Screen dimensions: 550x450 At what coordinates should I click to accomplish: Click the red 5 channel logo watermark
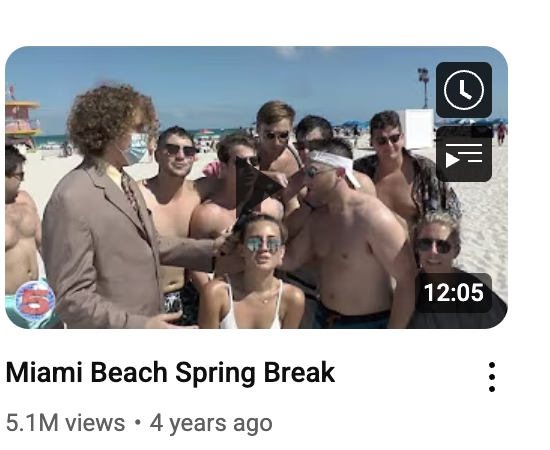tap(35, 301)
